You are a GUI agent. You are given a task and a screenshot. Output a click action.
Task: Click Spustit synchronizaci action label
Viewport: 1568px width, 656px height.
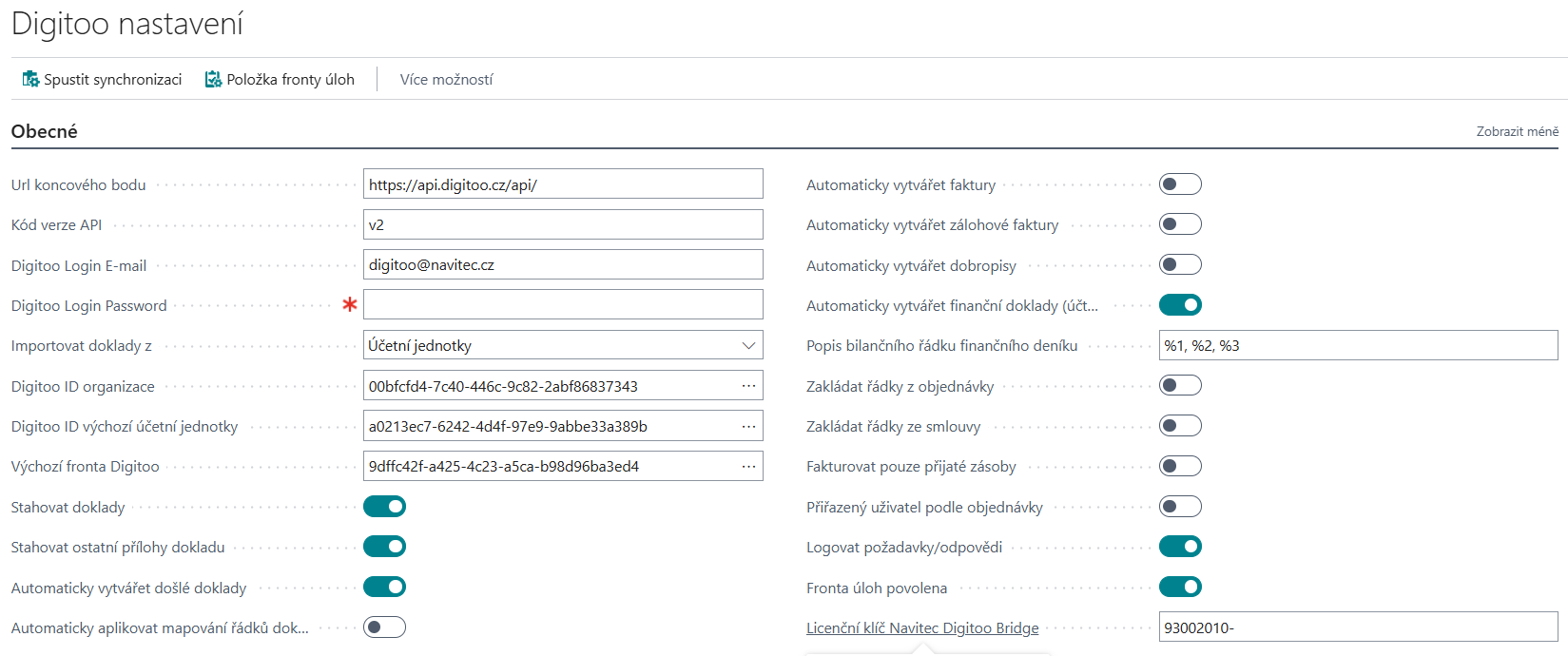point(112,79)
